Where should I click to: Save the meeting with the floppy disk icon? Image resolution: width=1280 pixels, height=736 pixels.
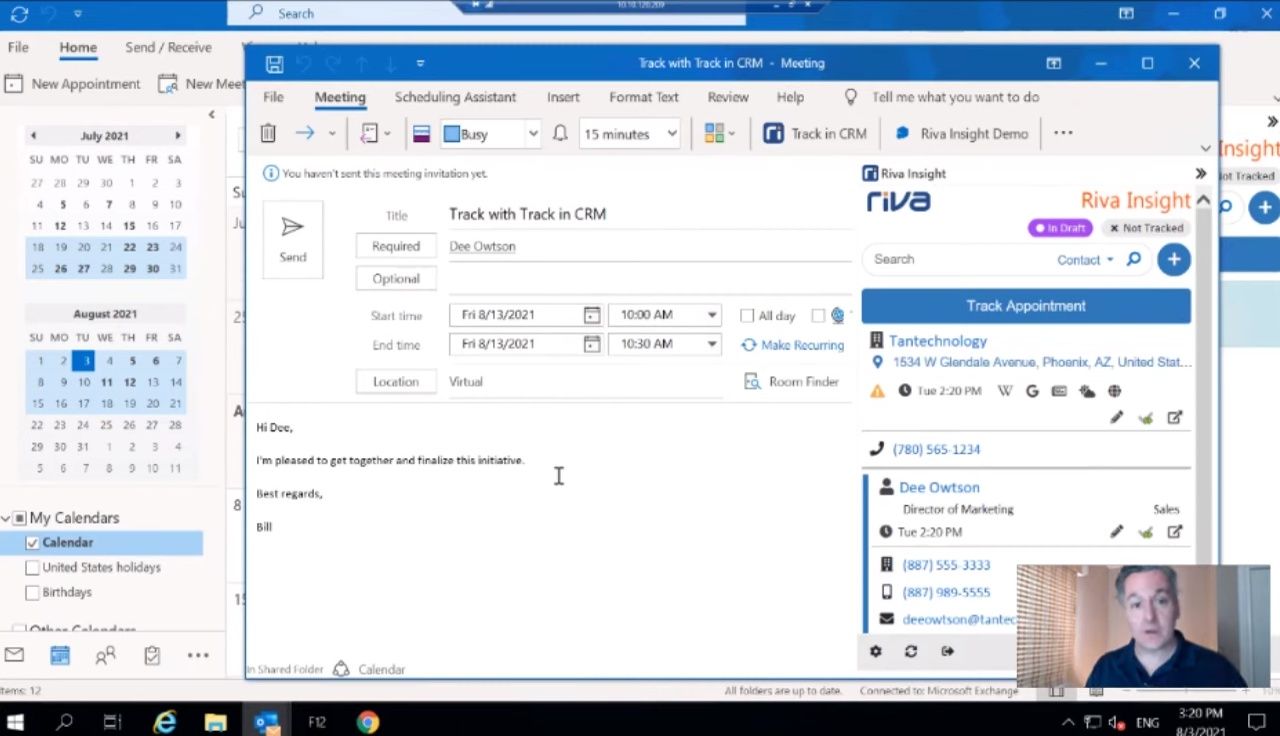274,64
